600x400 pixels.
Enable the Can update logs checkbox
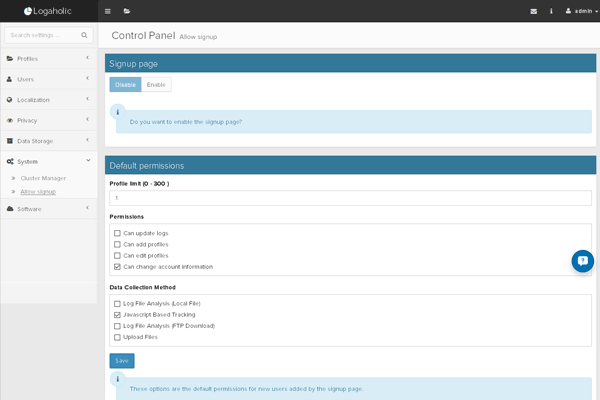117,233
